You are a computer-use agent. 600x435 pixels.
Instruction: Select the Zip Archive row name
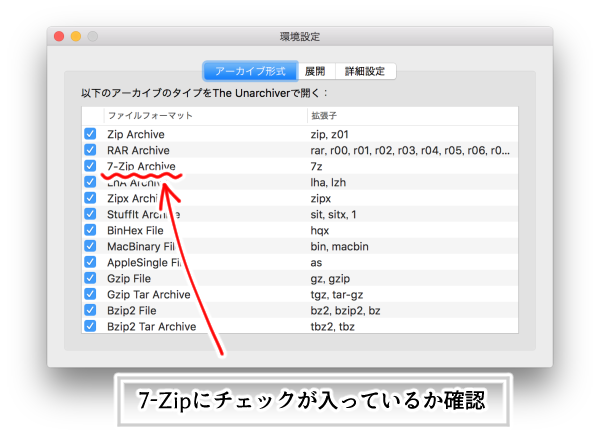[x=136, y=134]
